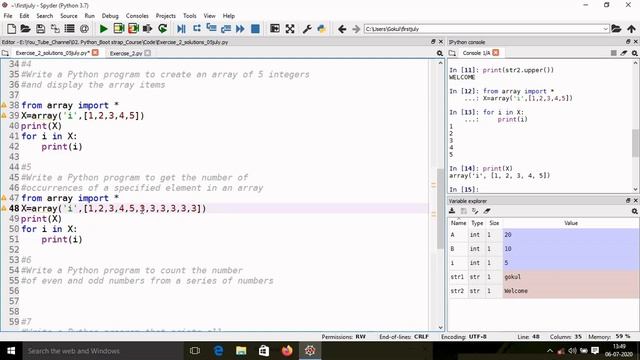Re-run last script icon
This screenshot has width=640, height=360.
coord(162,29)
